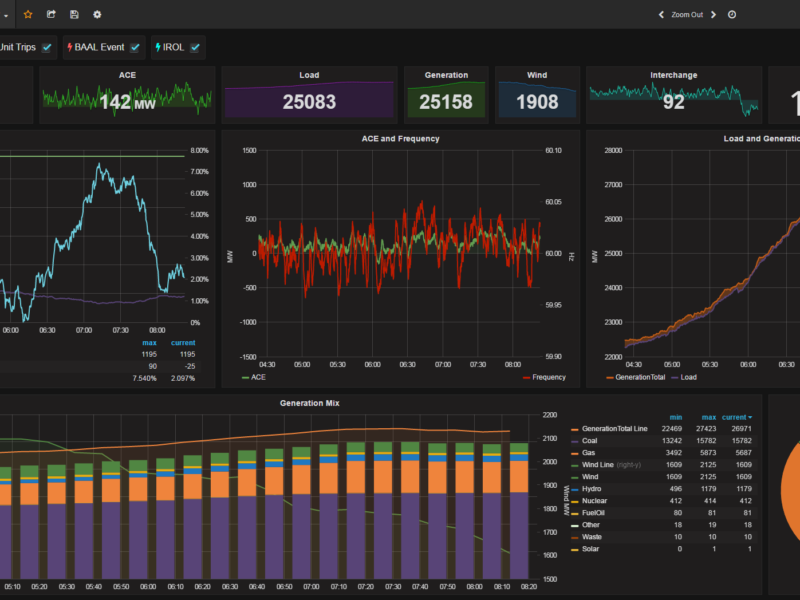Open the ACE panel title
The width and height of the screenshot is (800, 600).
pos(127,75)
